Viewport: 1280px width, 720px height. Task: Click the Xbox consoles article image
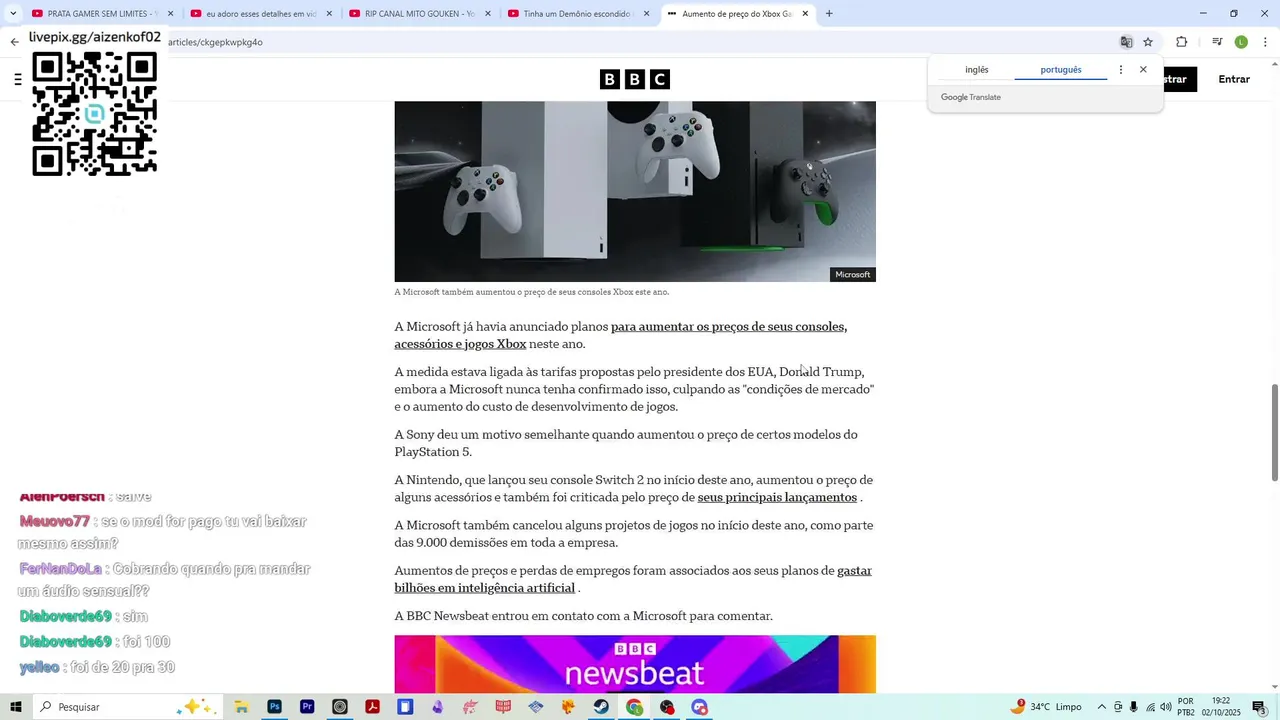pos(635,191)
